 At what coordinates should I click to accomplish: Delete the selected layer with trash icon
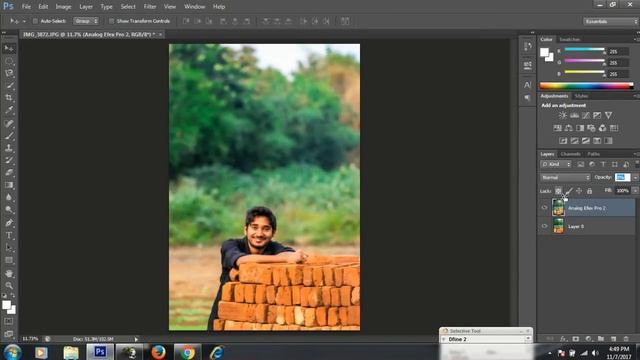point(626,339)
